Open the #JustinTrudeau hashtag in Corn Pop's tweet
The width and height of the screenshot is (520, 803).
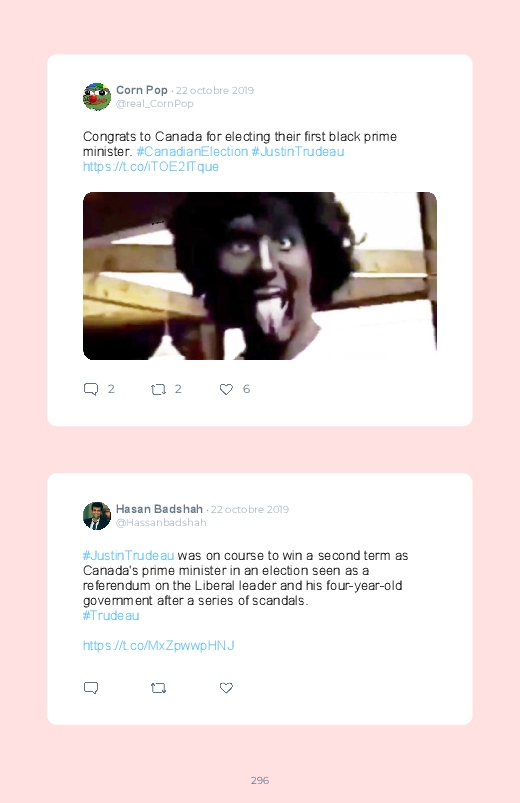[x=298, y=152]
